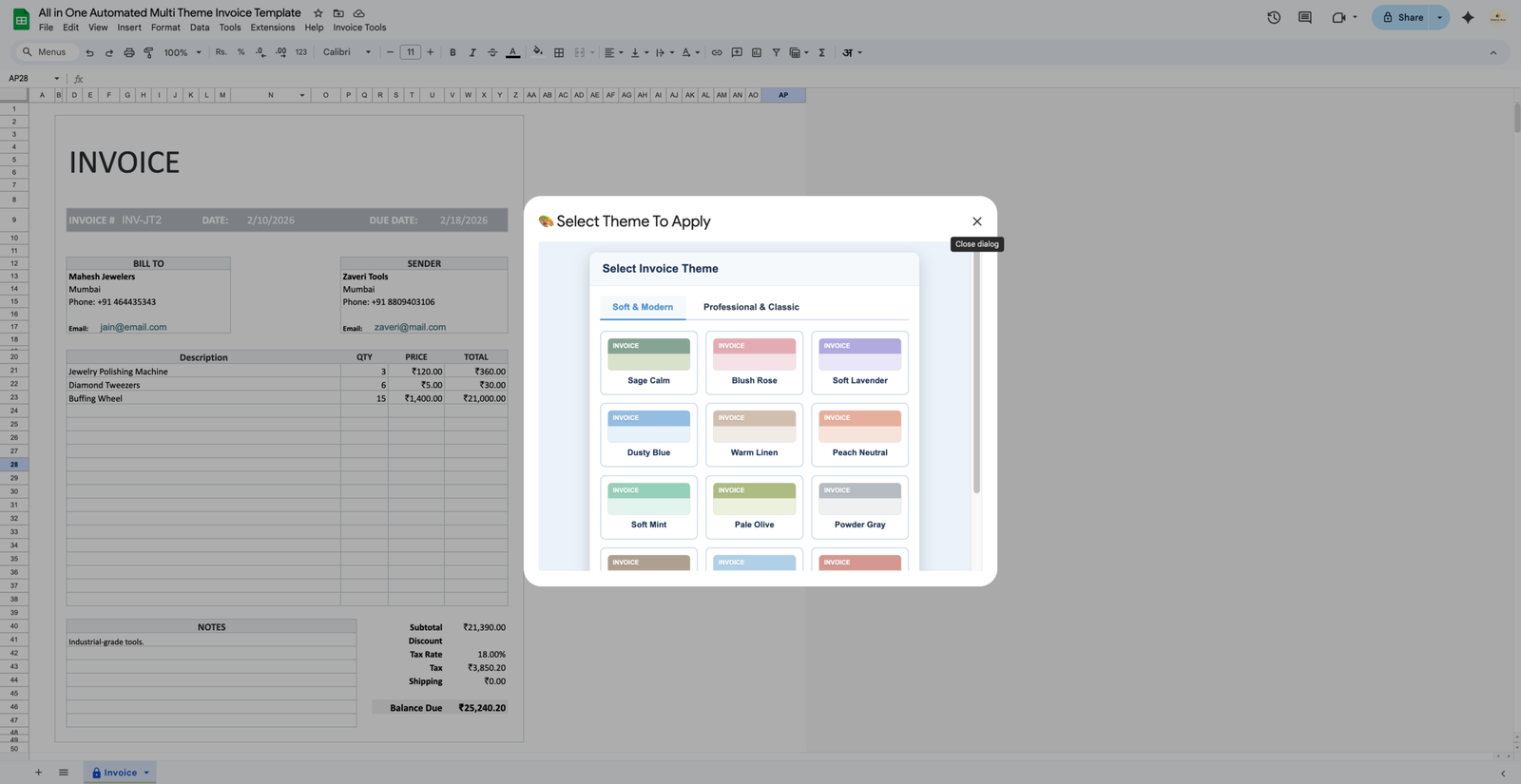Click the Menus search box
This screenshot has height=784, width=1521.
pos(45,52)
